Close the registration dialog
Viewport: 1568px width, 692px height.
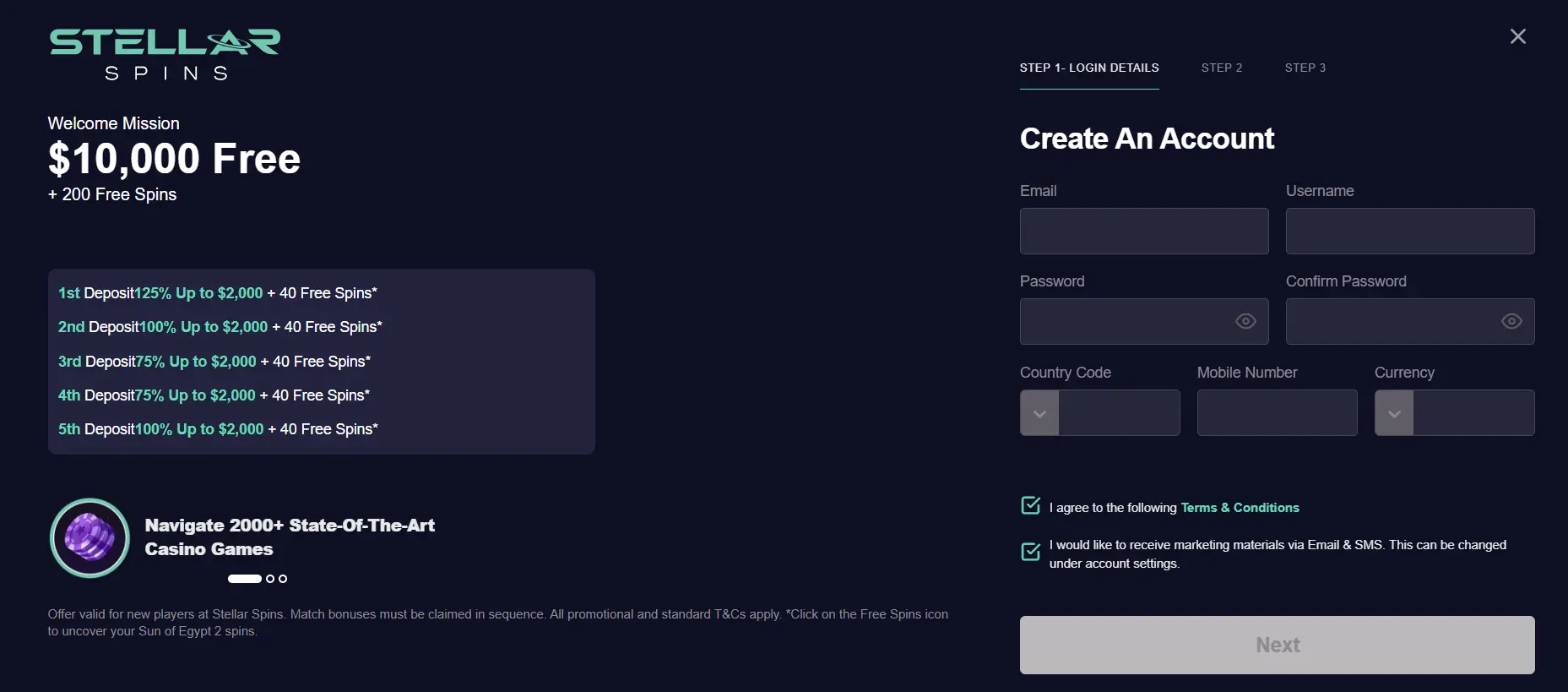pos(1517,36)
